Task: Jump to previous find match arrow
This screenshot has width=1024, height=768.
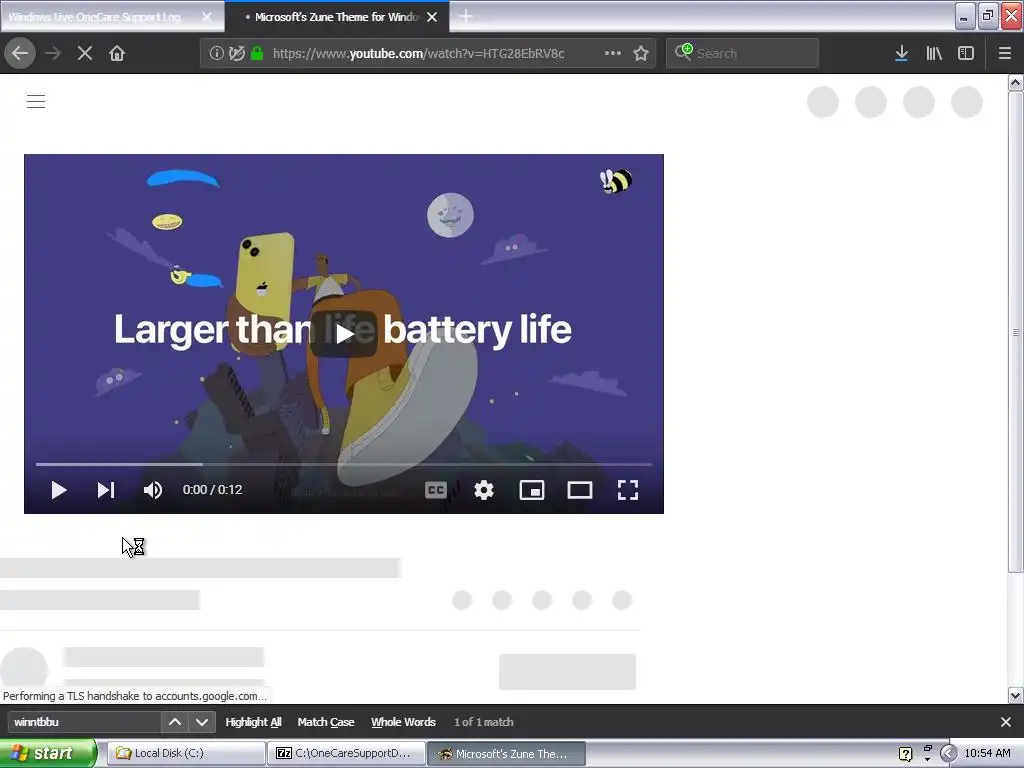Action: point(175,722)
